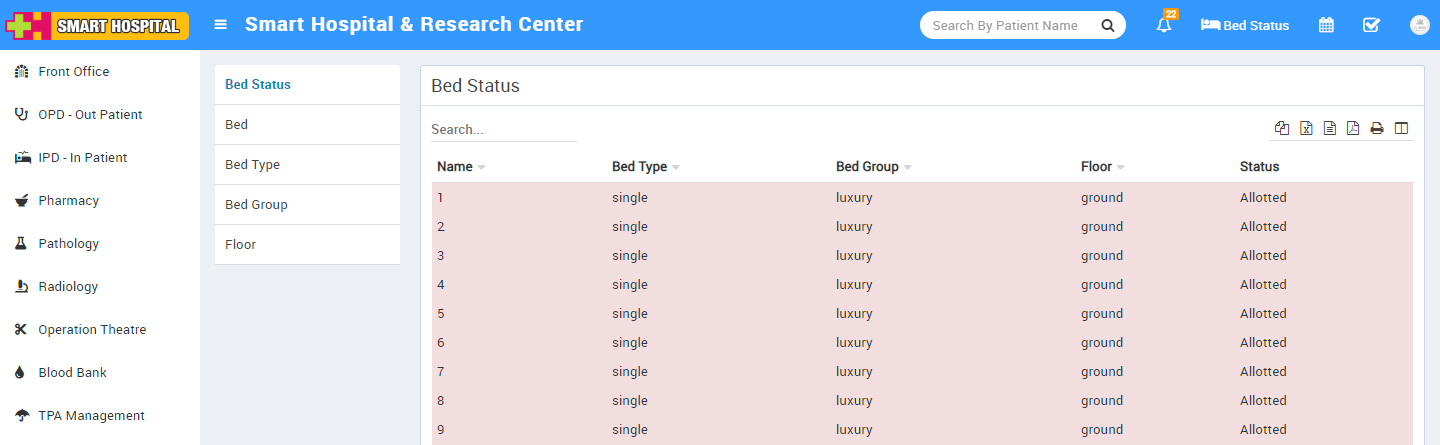Export bed table as CSV
Image resolution: width=1440 pixels, height=445 pixels.
[x=1330, y=128]
